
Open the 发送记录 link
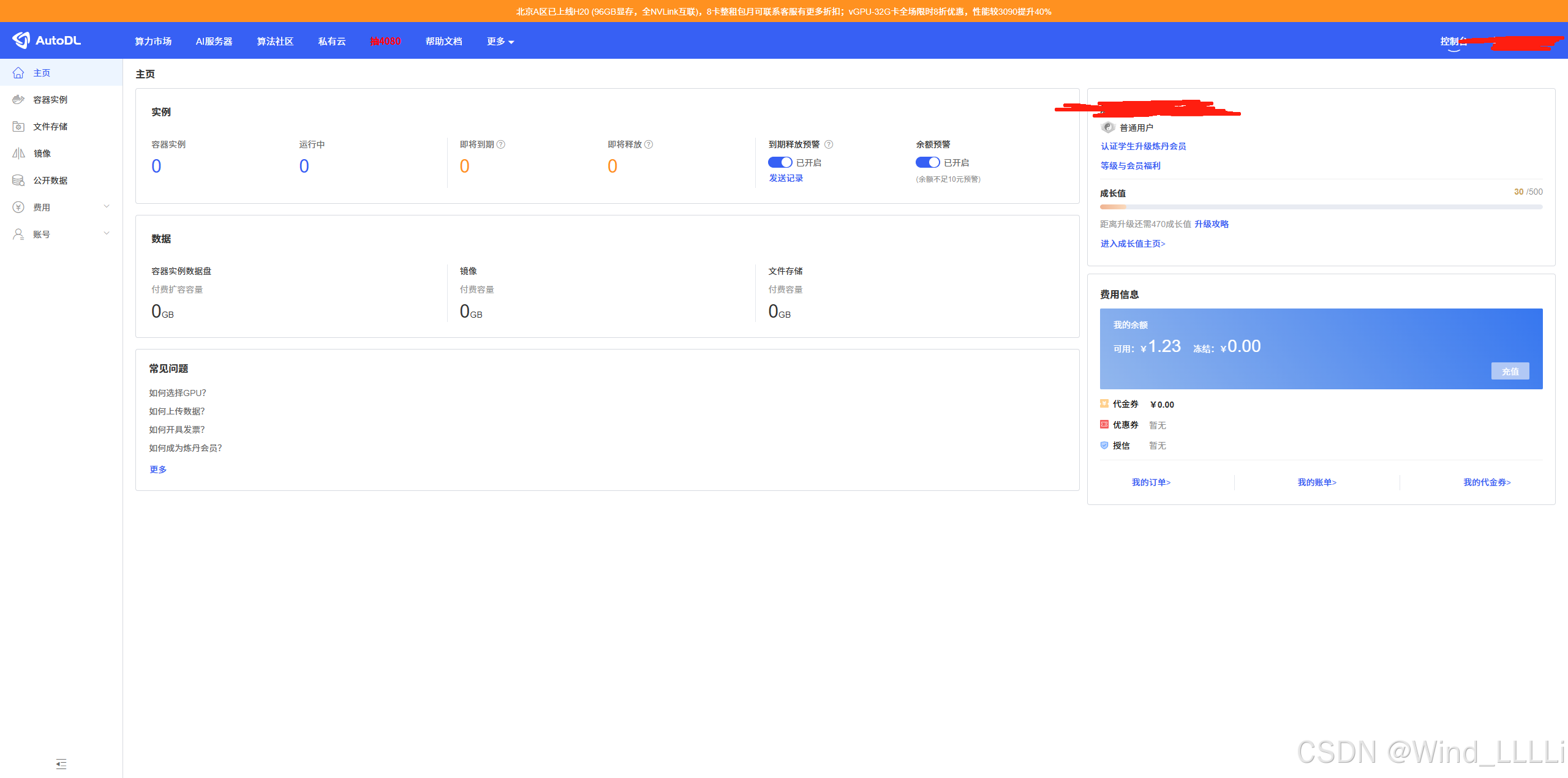click(786, 178)
